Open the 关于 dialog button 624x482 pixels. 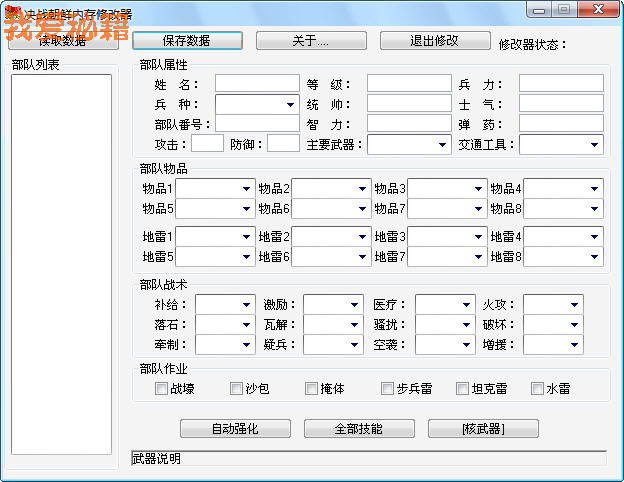[x=311, y=41]
